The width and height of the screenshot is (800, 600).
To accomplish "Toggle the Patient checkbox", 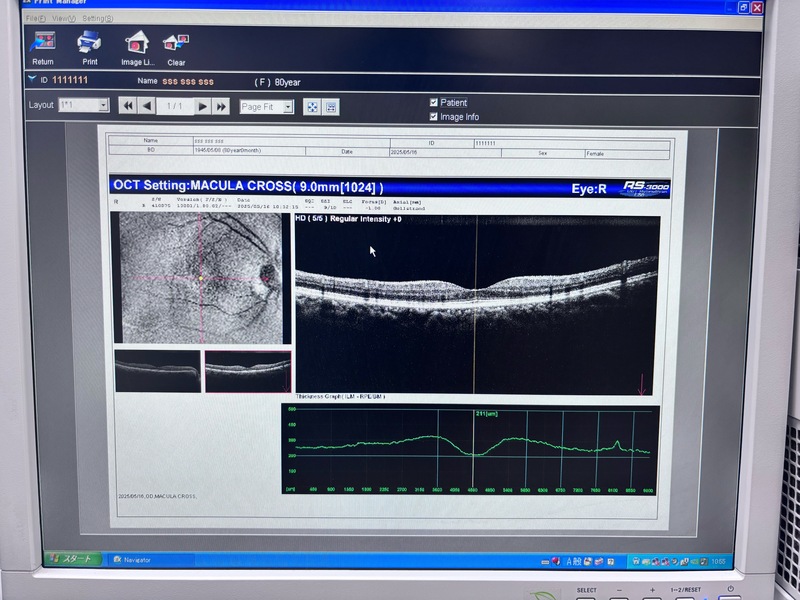I will click(x=433, y=102).
